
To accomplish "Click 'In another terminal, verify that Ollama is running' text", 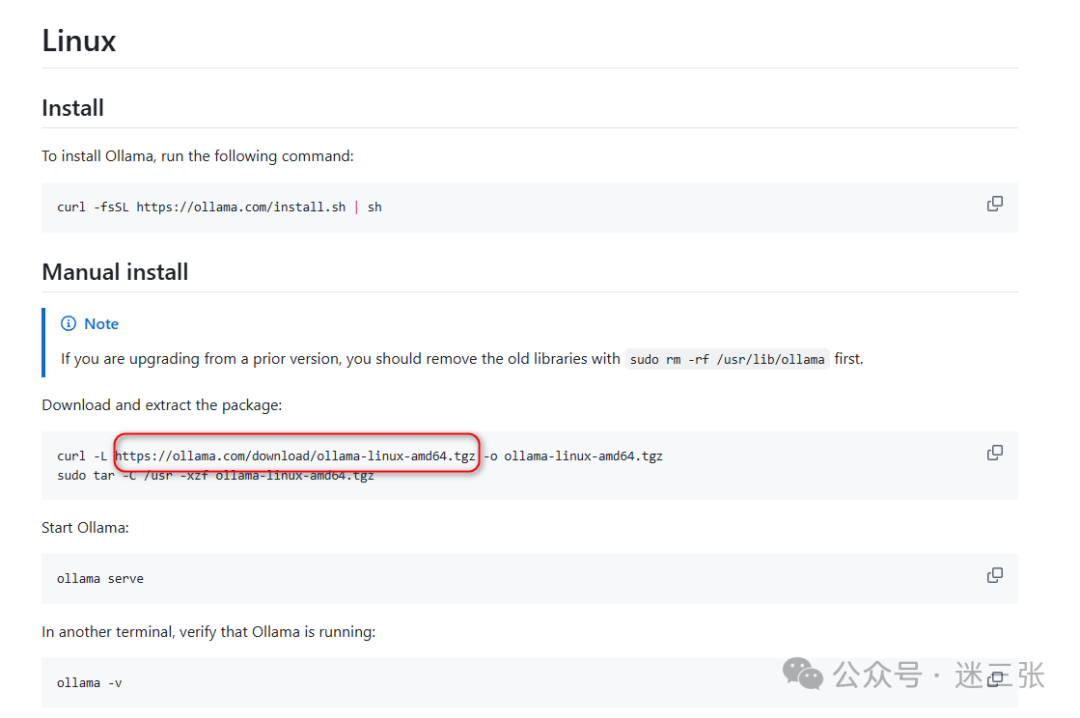I will pyautogui.click(x=209, y=632).
